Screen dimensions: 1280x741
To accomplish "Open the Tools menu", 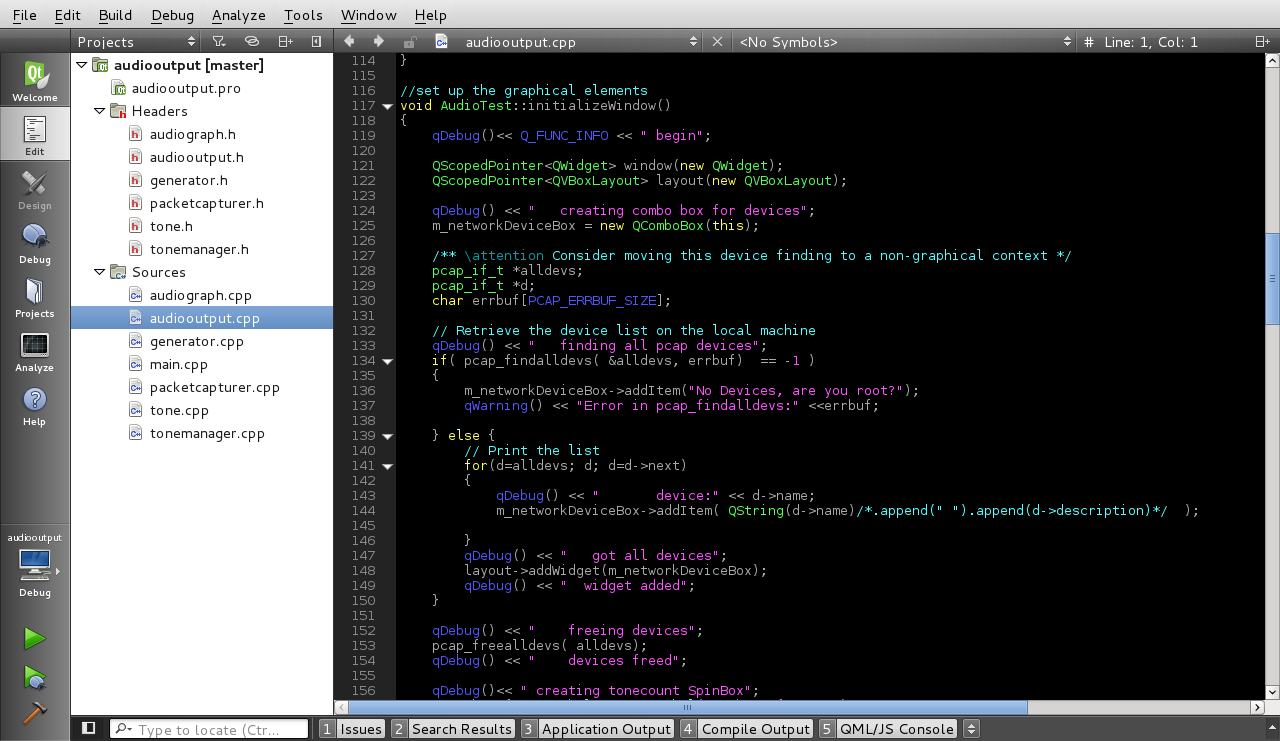I will (303, 15).
